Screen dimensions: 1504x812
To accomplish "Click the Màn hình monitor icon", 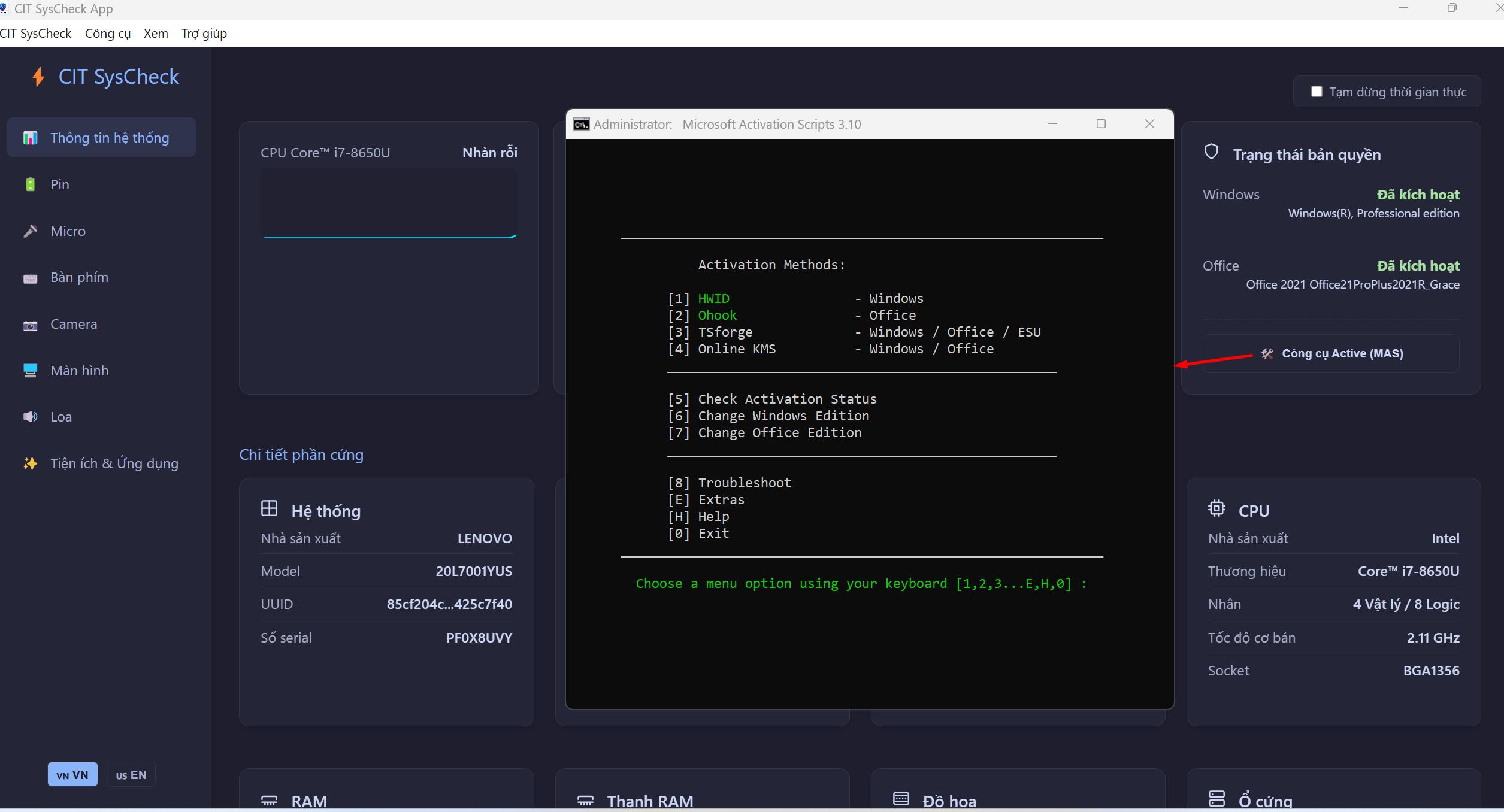I will 30,371.
